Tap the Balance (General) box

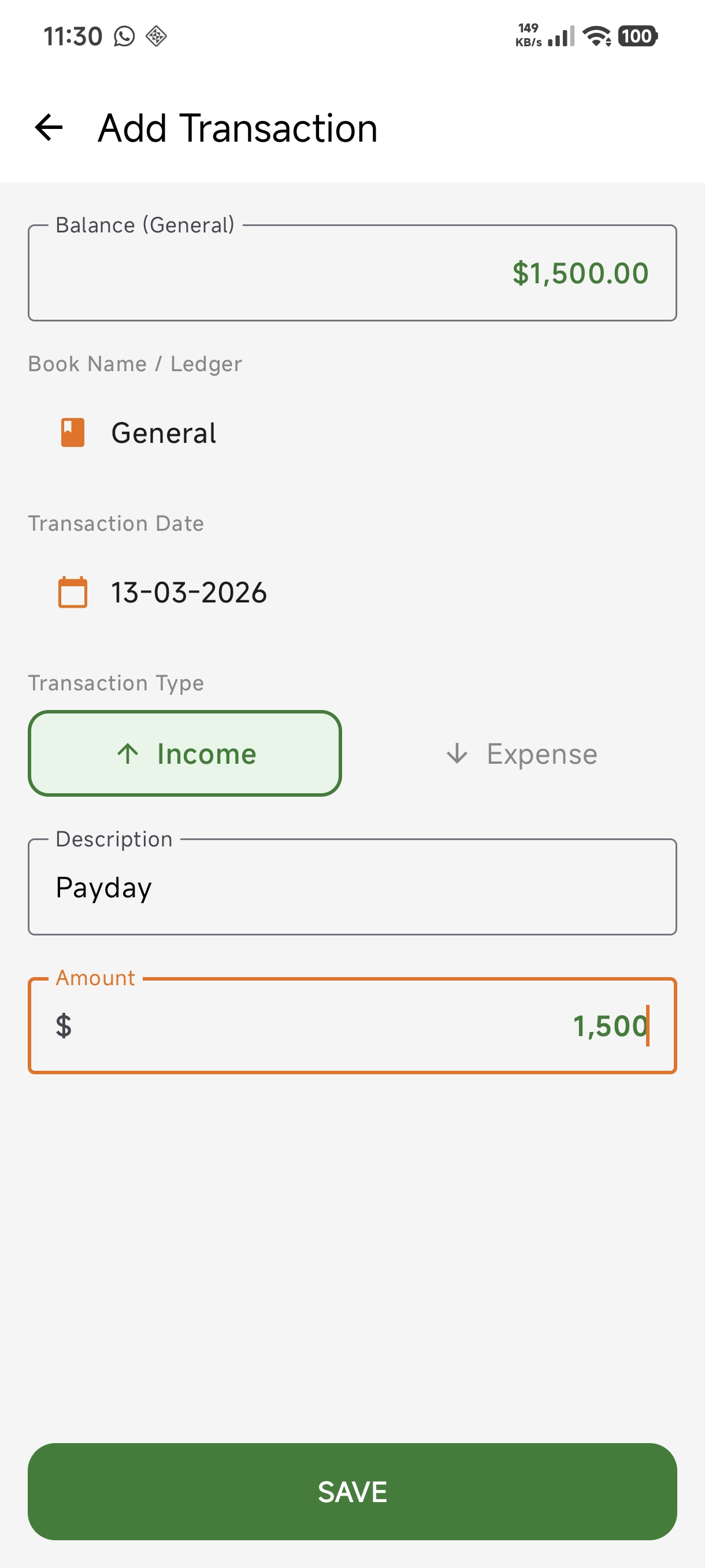[352, 273]
